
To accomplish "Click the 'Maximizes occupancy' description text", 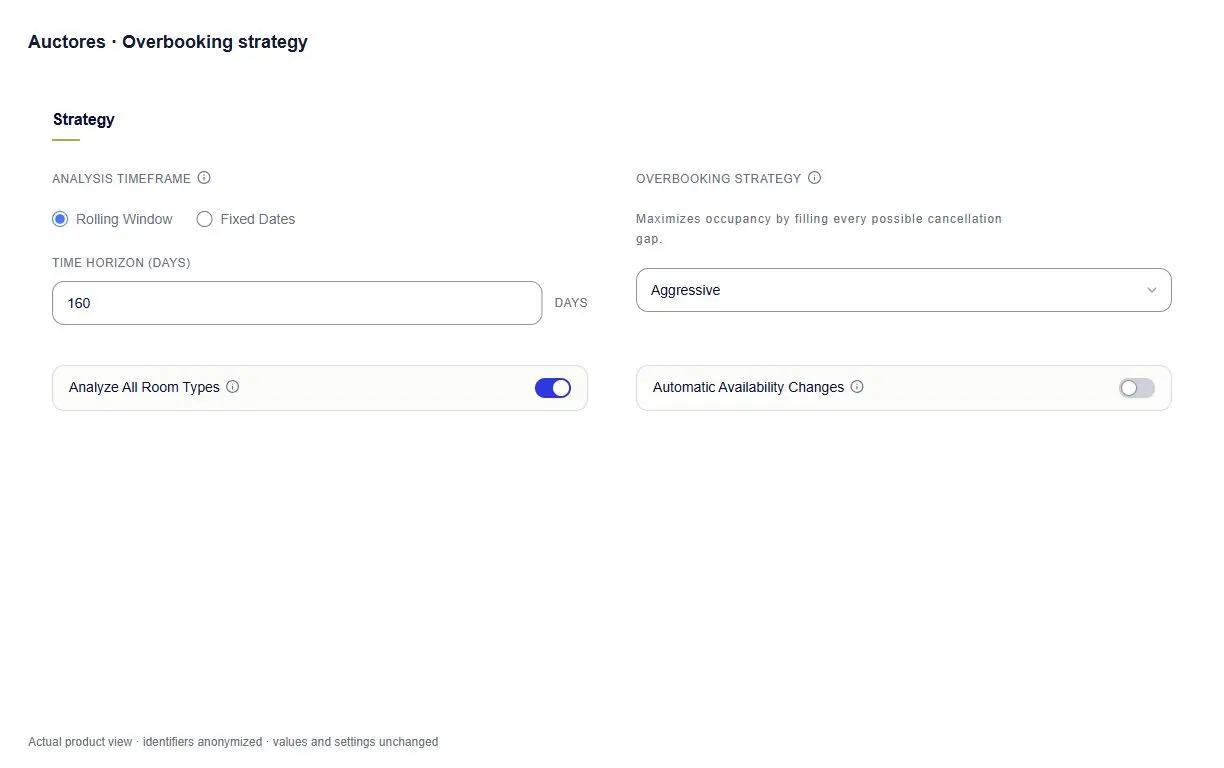I will click(819, 229).
